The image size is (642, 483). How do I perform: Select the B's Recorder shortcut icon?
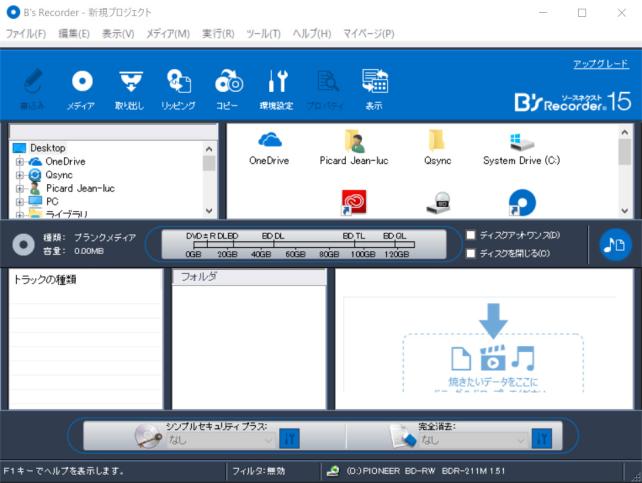(x=522, y=203)
